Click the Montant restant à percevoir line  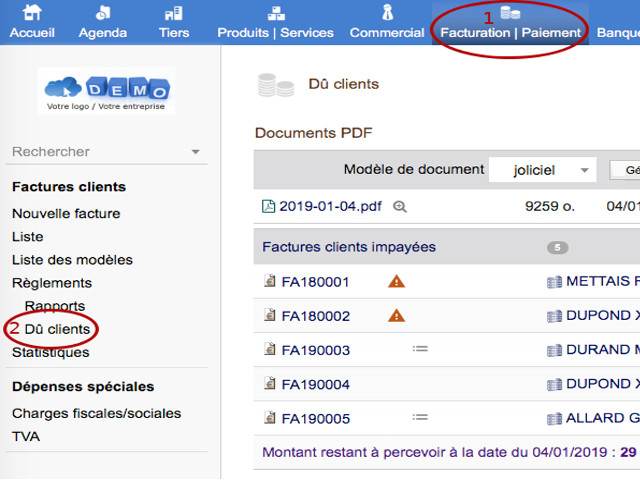point(449,452)
